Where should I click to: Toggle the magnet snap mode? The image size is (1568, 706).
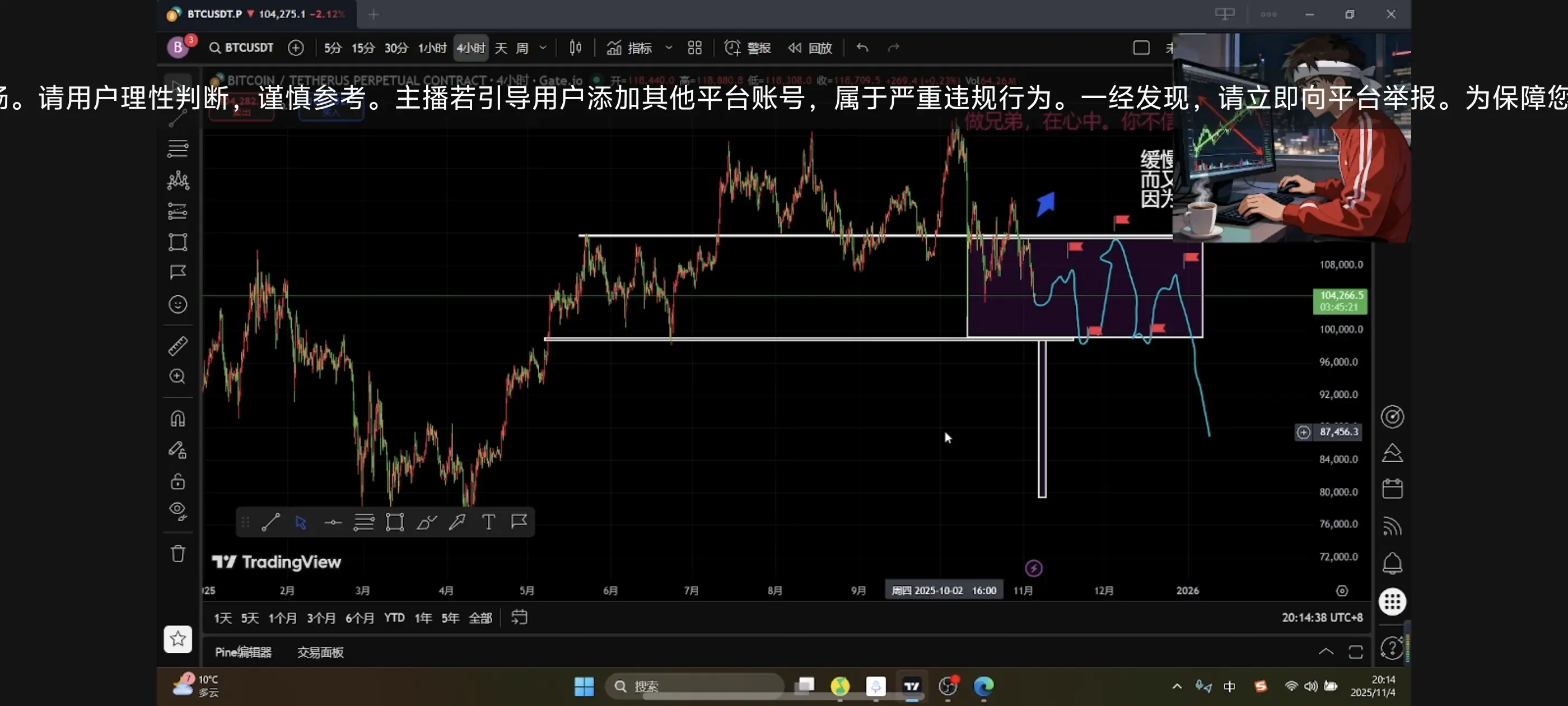[x=178, y=419]
